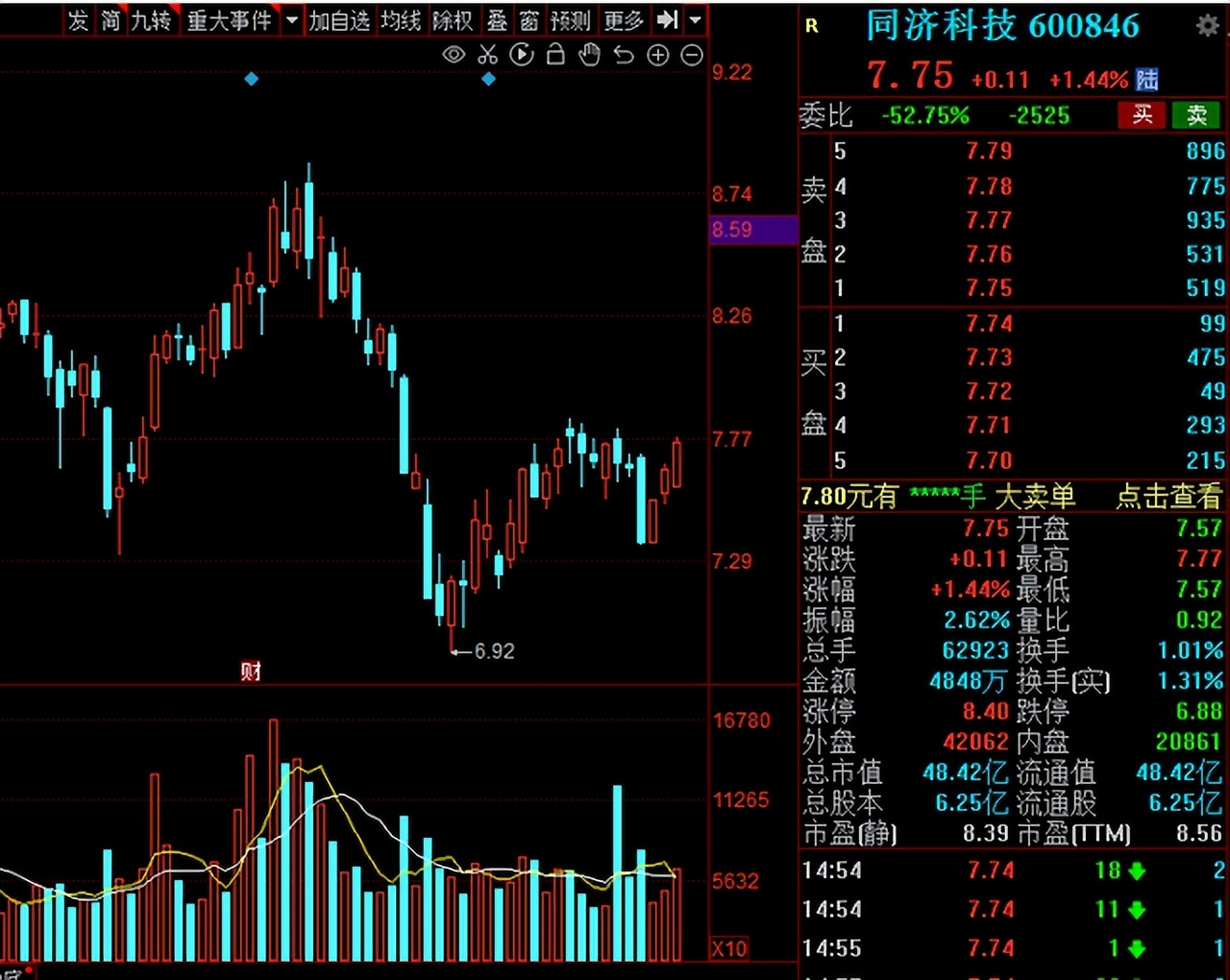1230x980 pixels.
Task: Open the dropdown arrow beside 重大事件
Action: pos(291,19)
